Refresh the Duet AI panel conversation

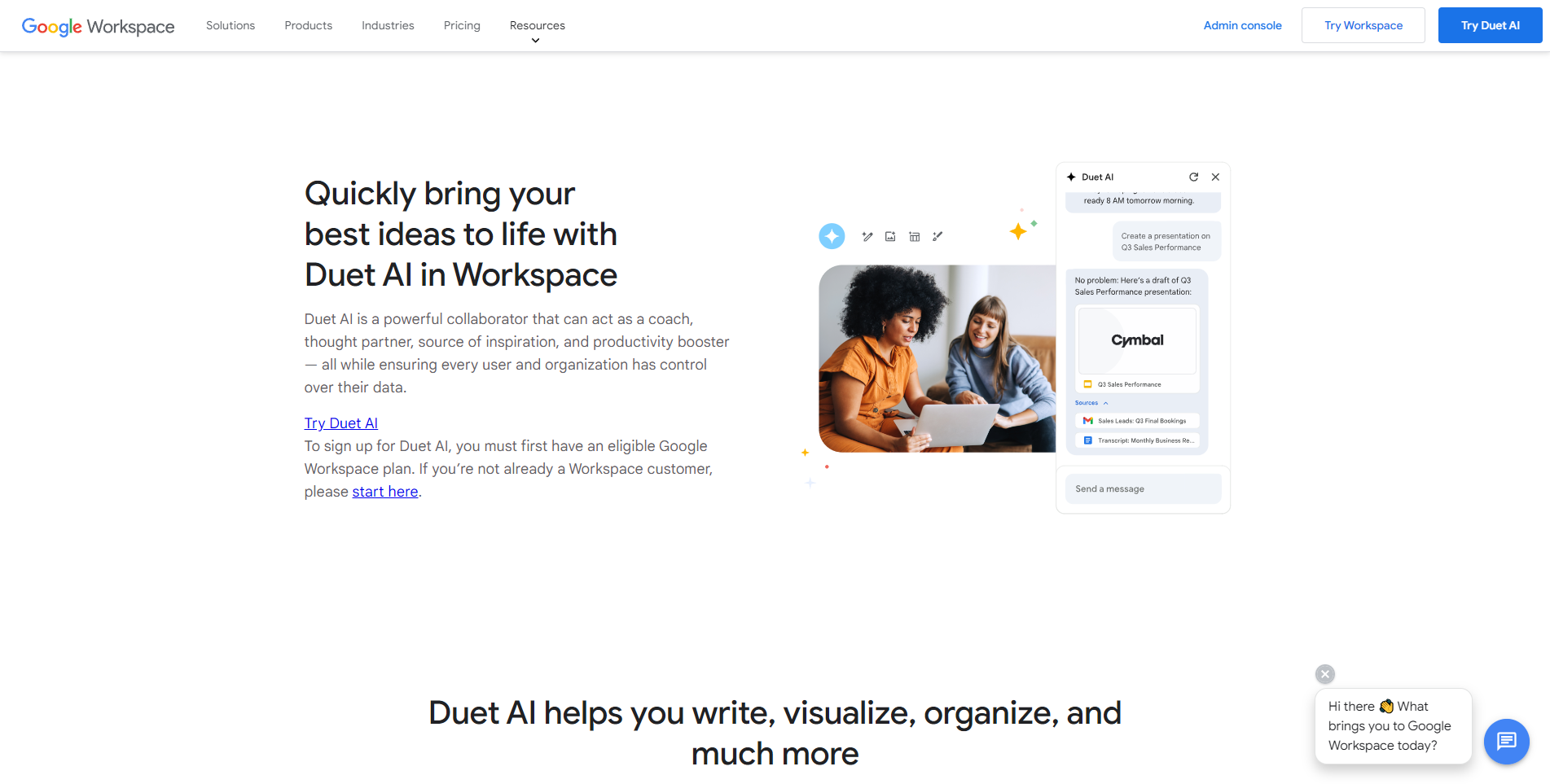pos(1193,177)
